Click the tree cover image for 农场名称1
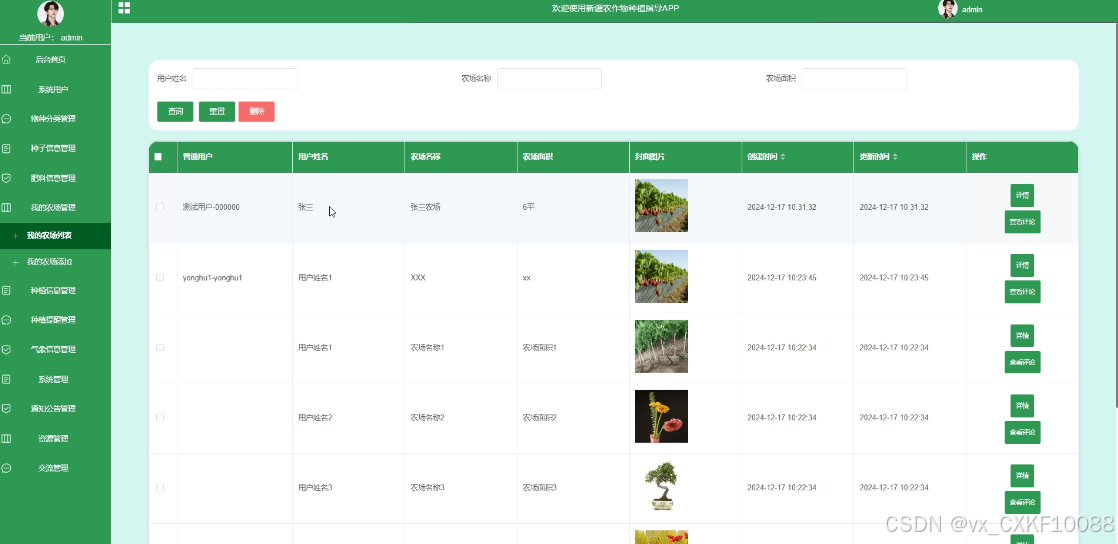1118x544 pixels. 661,346
